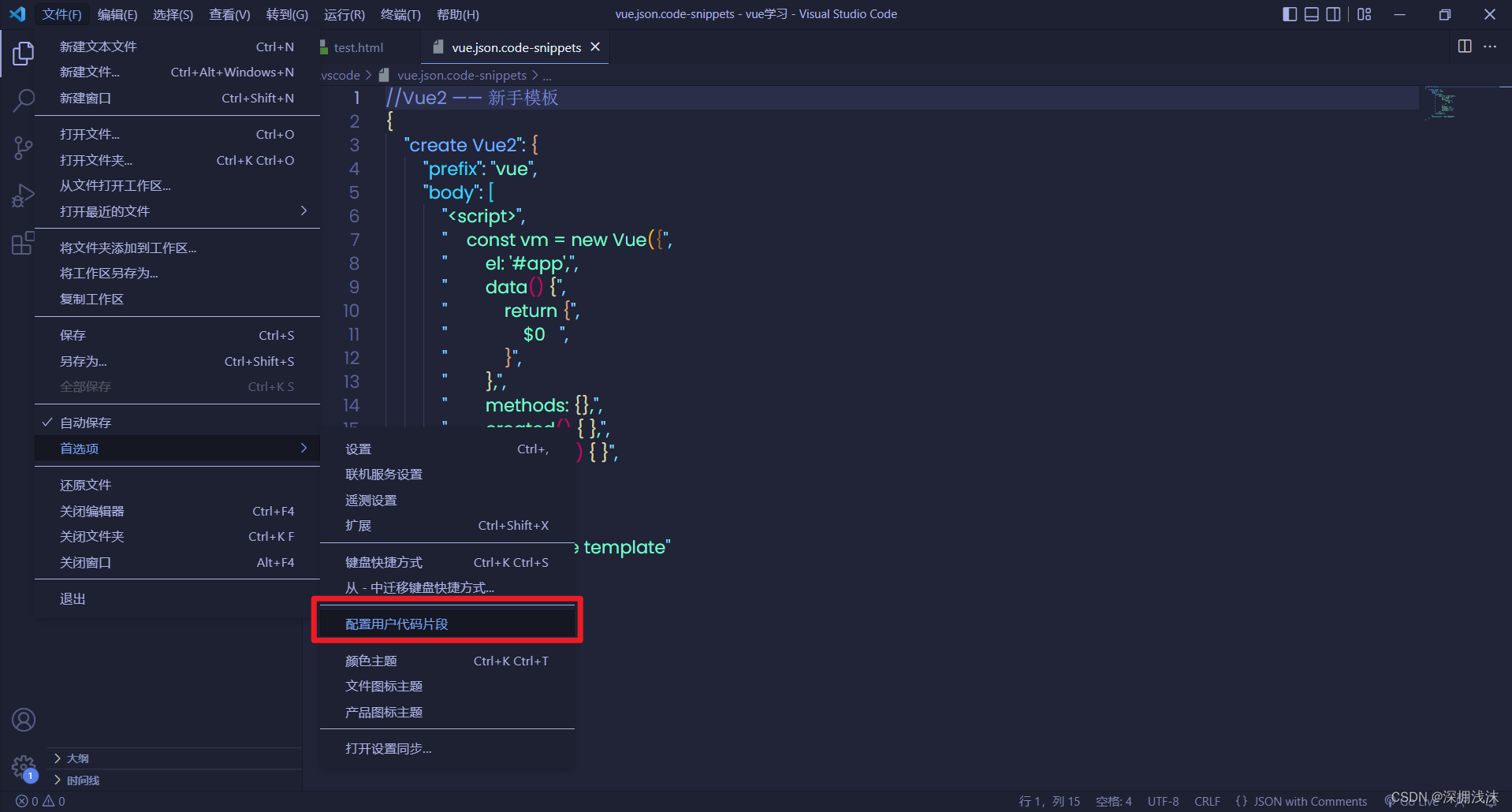
Task: Choose 打开文件... menu entry
Action: (177, 134)
